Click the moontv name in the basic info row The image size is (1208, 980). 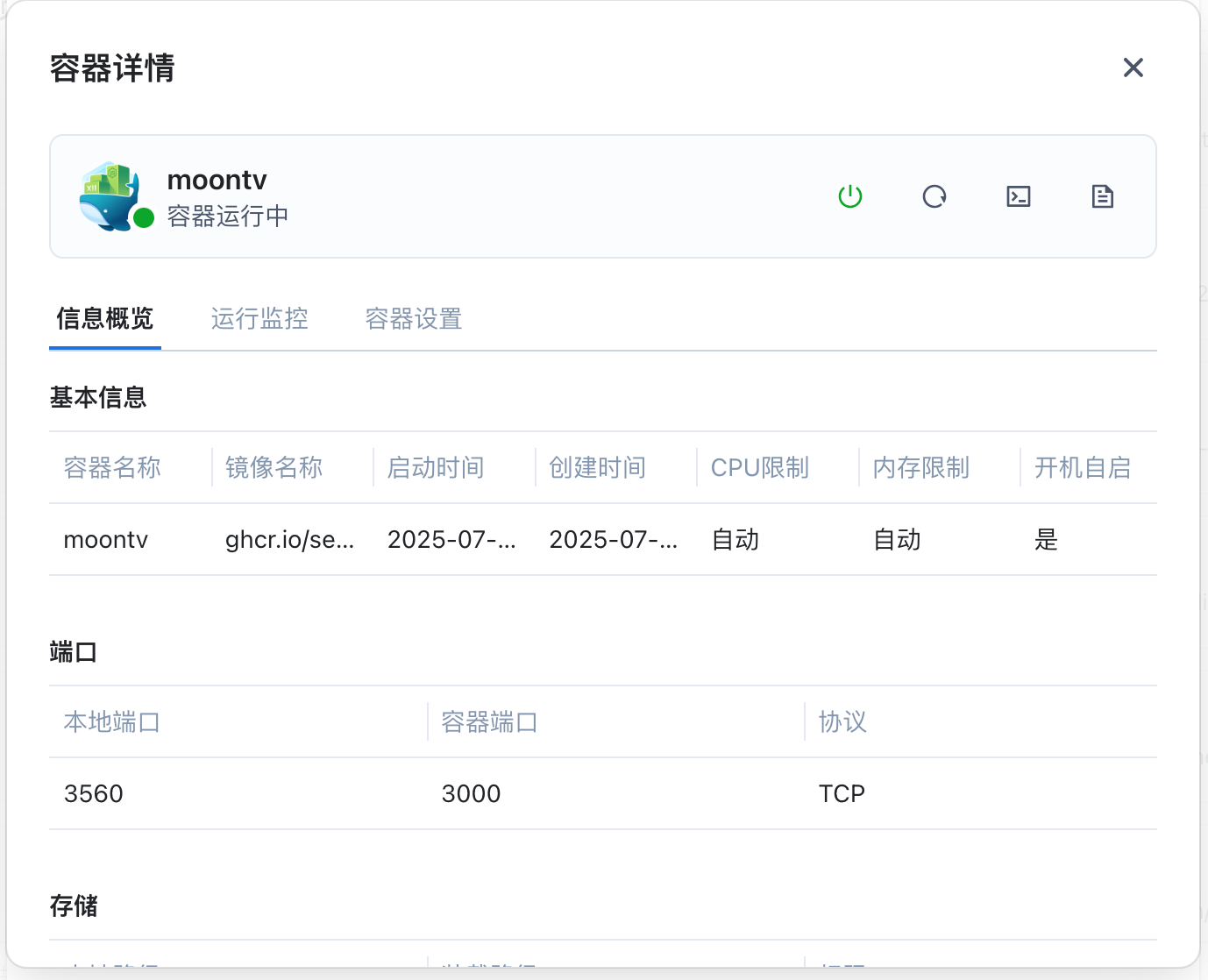point(106,540)
